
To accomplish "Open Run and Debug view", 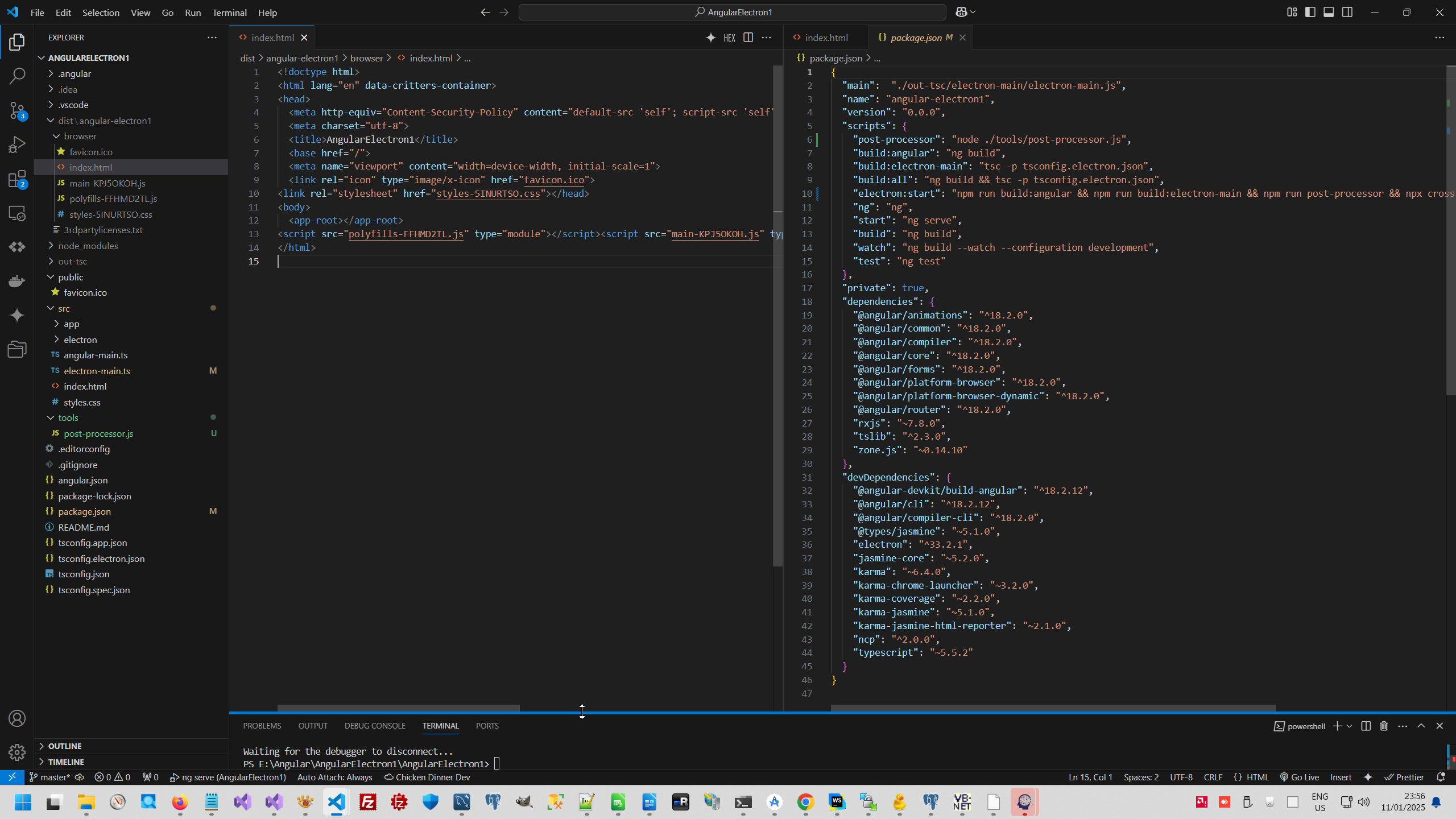I will click(17, 144).
